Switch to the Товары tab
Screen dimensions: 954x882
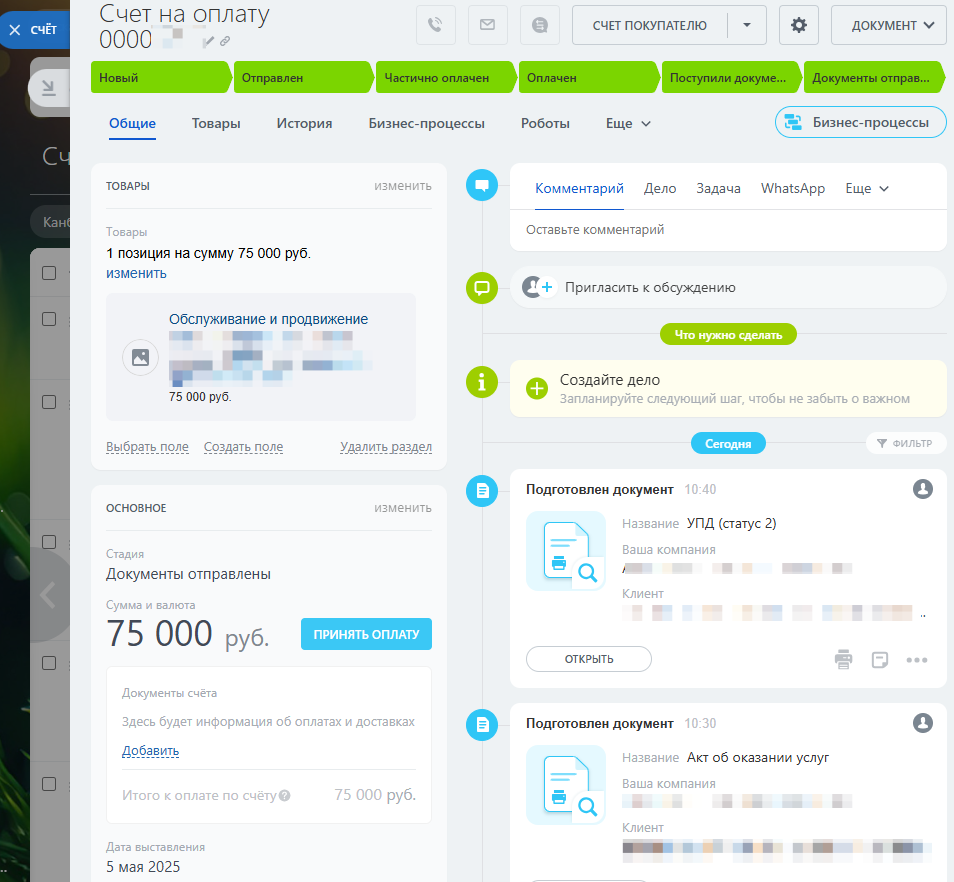(x=216, y=122)
